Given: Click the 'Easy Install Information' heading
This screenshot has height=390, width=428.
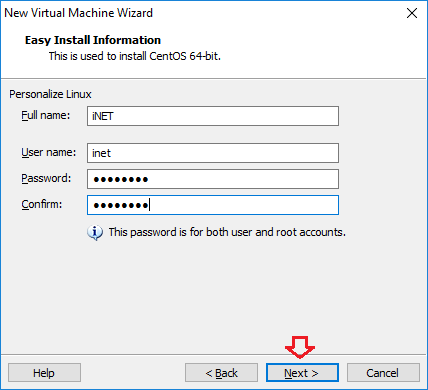Looking at the screenshot, I should click(x=93, y=40).
